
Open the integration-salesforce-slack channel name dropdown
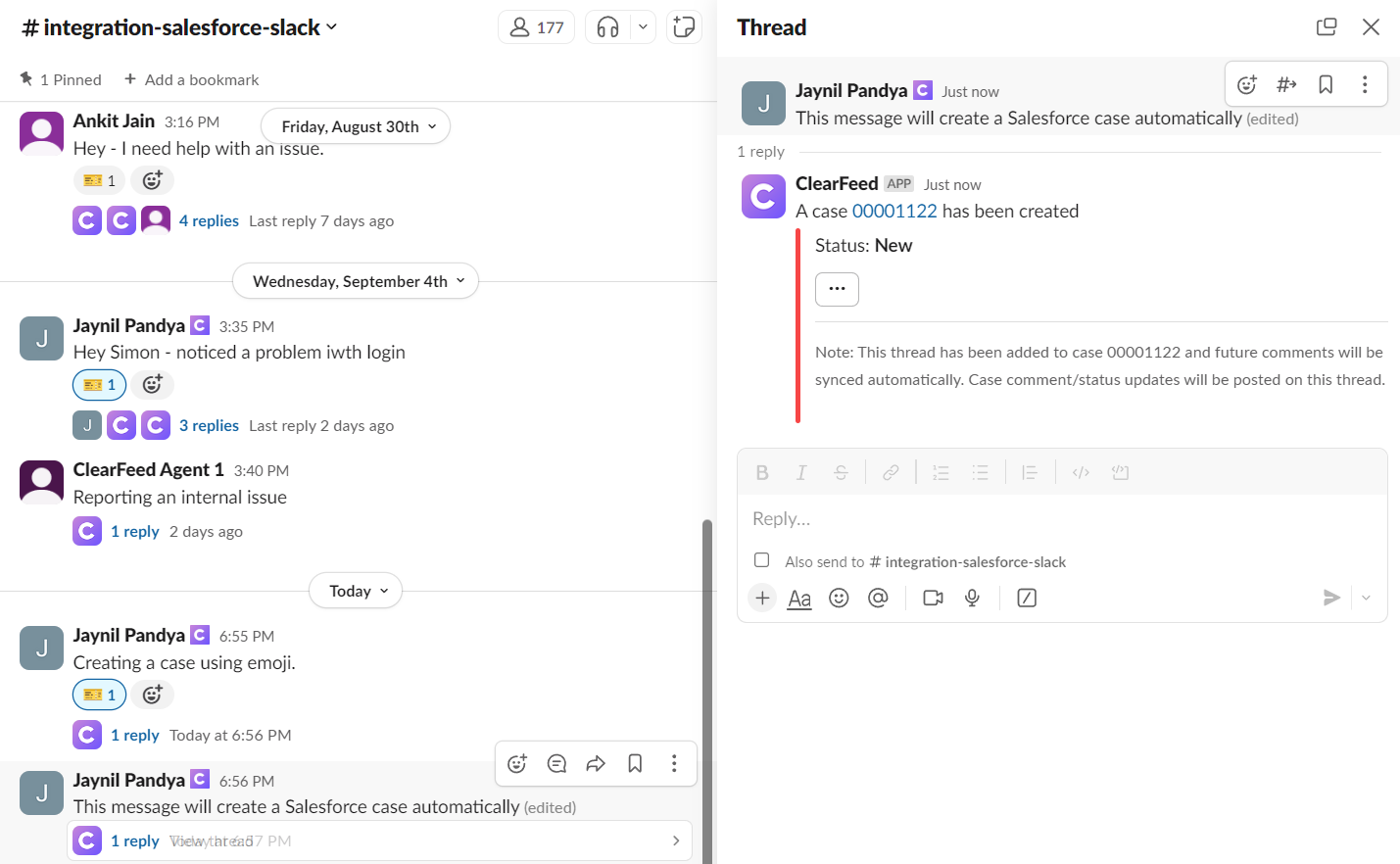tap(180, 27)
